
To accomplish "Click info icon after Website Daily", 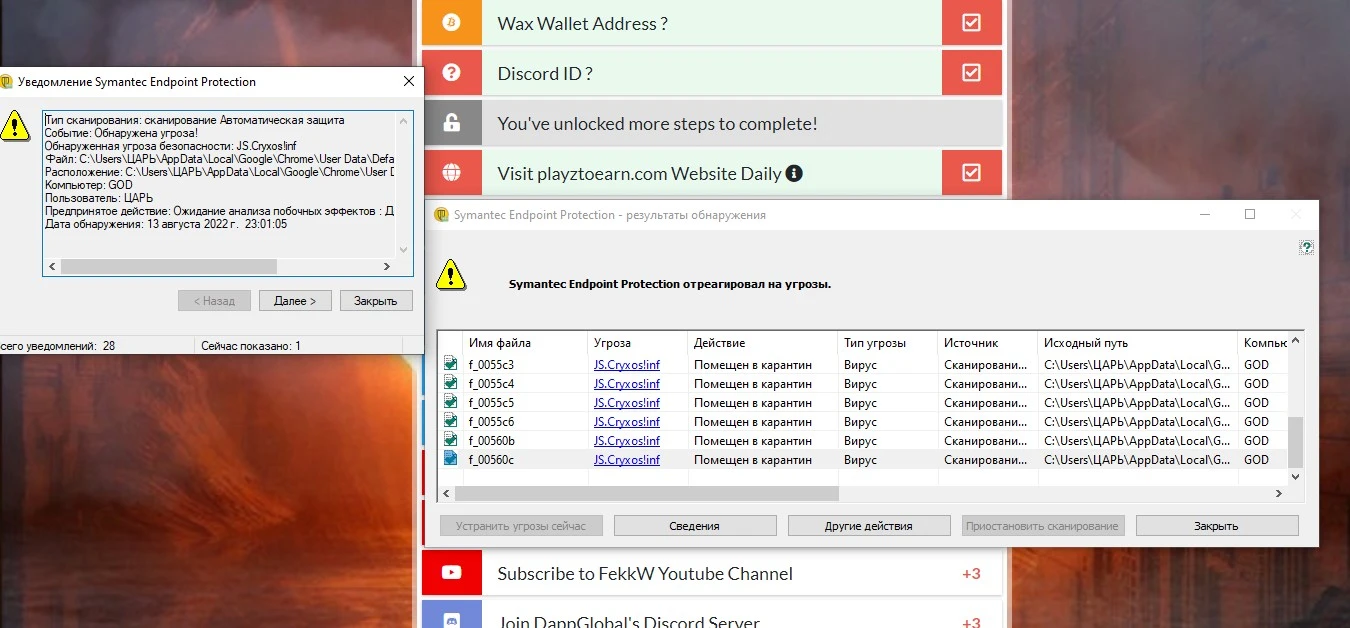I will (794, 173).
